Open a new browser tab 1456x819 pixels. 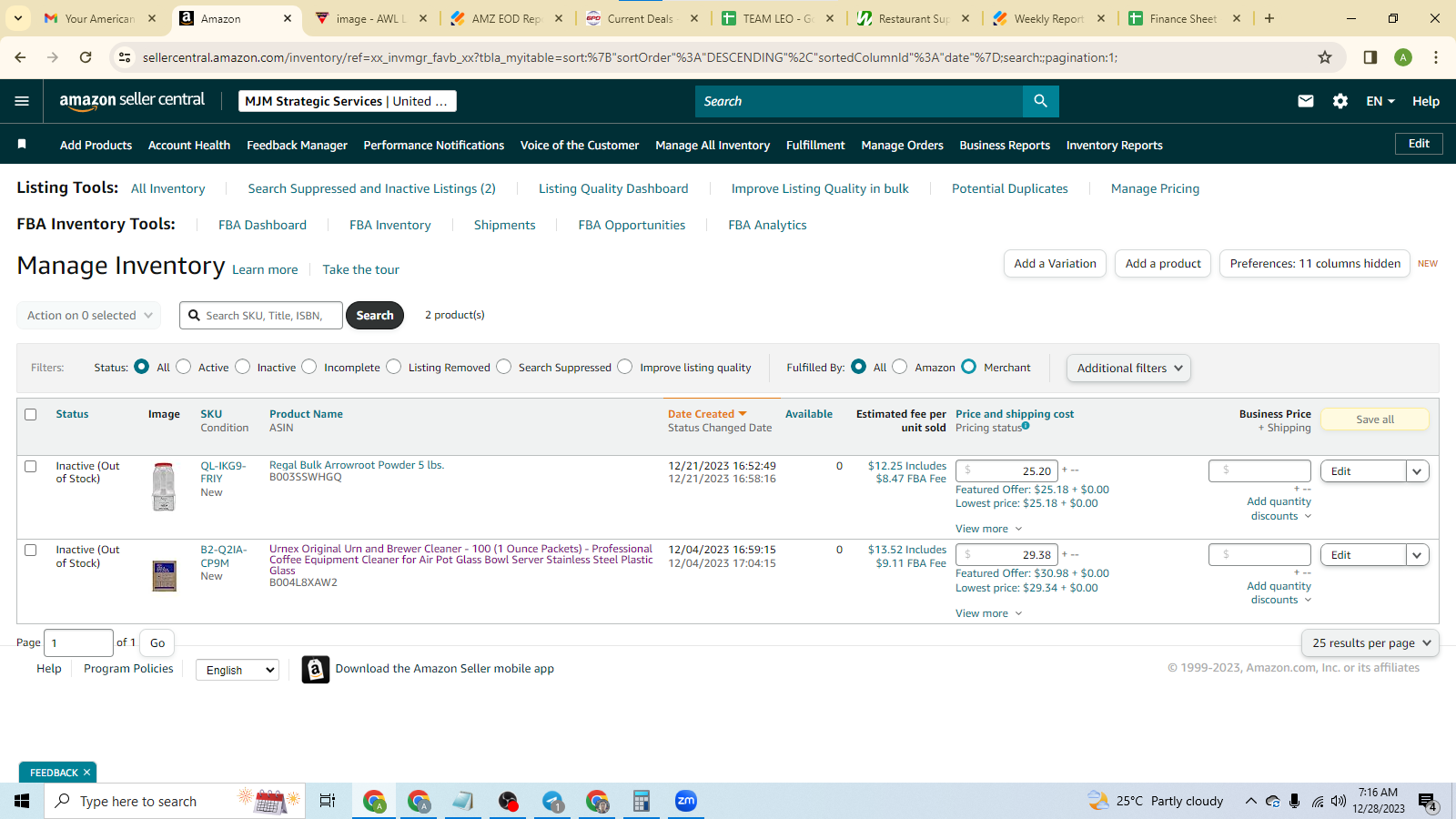(1269, 18)
